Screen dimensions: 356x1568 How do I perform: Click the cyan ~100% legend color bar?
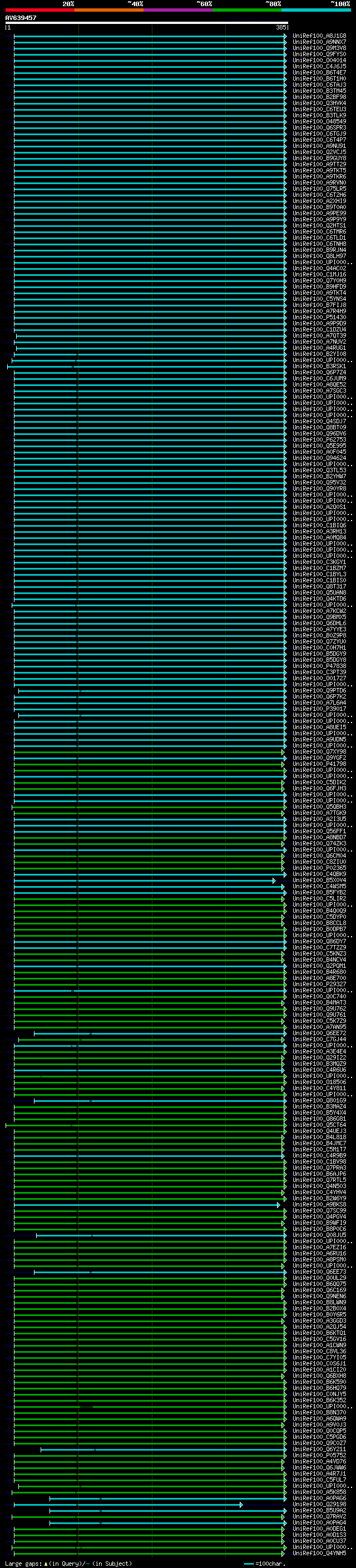pos(316,10)
